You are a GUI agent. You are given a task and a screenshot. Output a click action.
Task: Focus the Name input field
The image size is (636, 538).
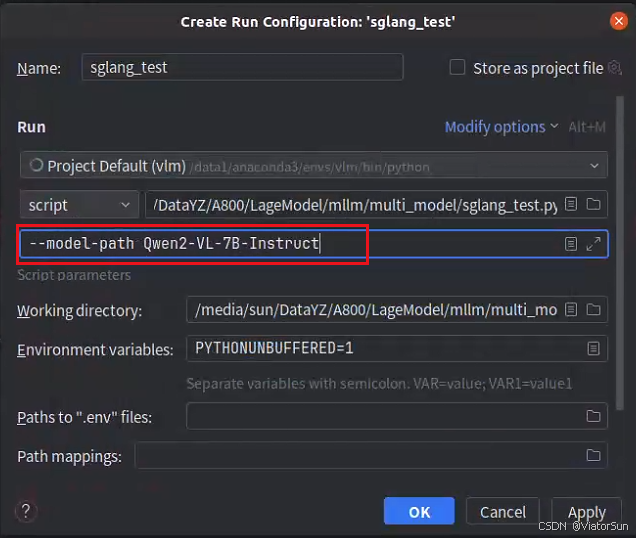click(x=243, y=67)
